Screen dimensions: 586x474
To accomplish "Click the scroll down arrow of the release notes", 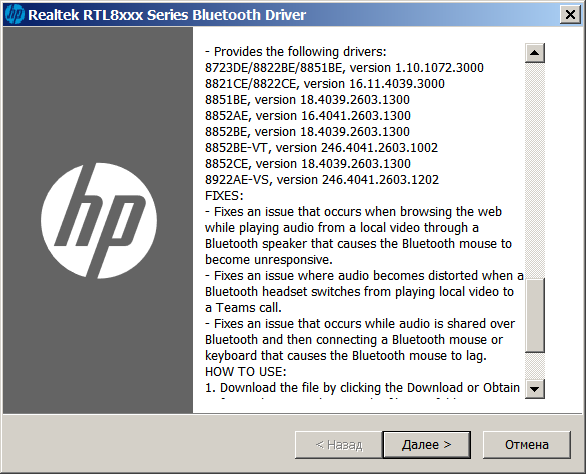I will [534, 389].
